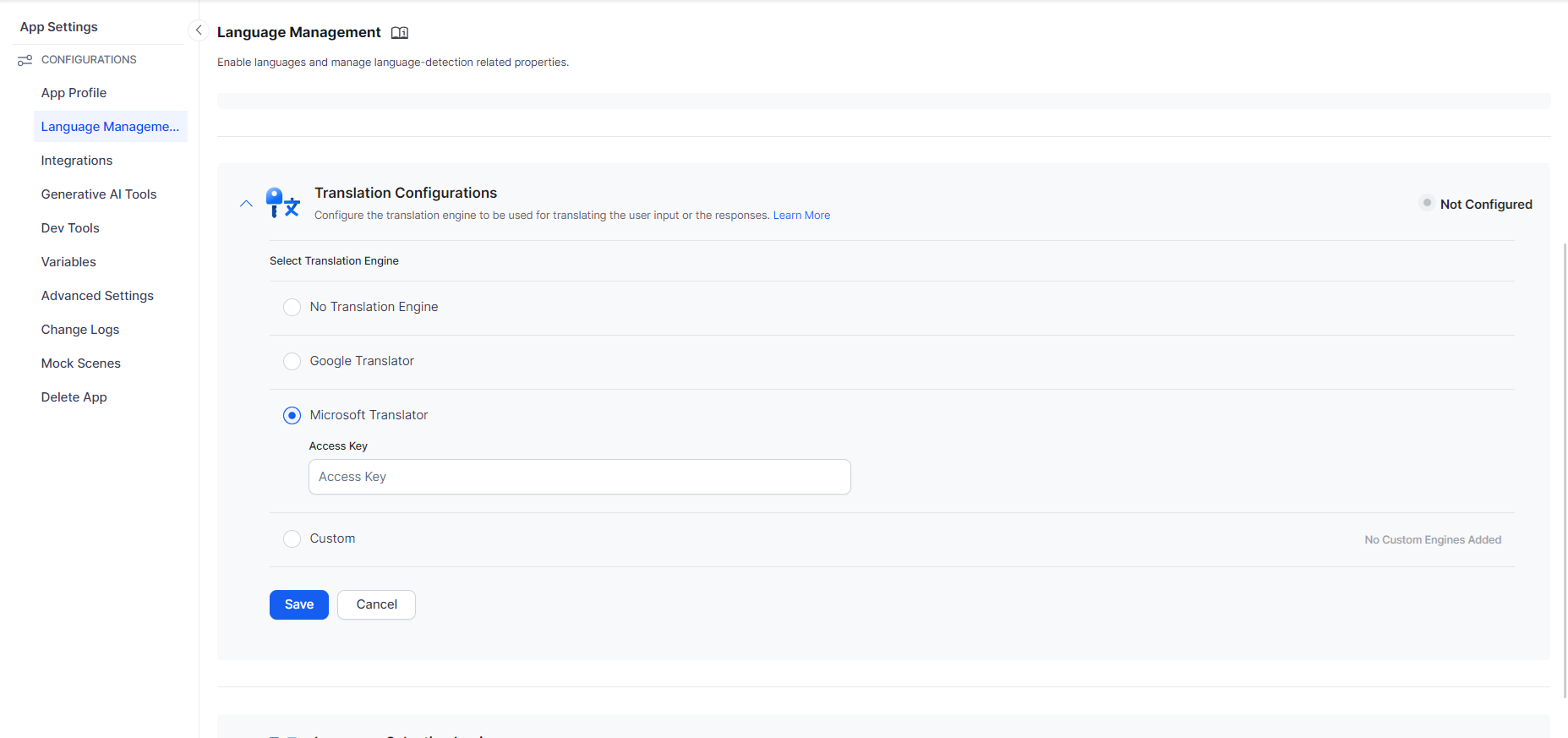Click the Translation Configurations key icon
Viewport: 1568px width, 738px height.
tap(282, 203)
